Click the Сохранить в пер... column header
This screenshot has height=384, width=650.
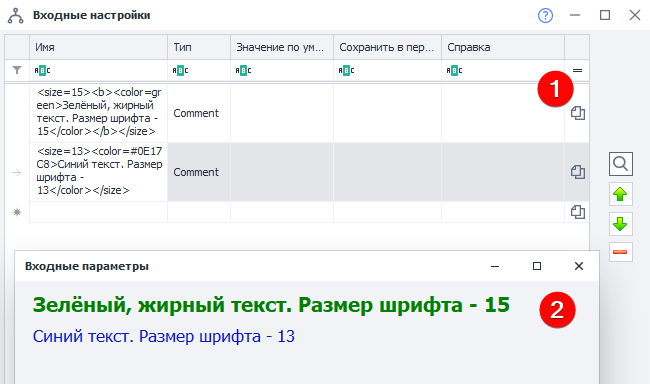click(387, 47)
